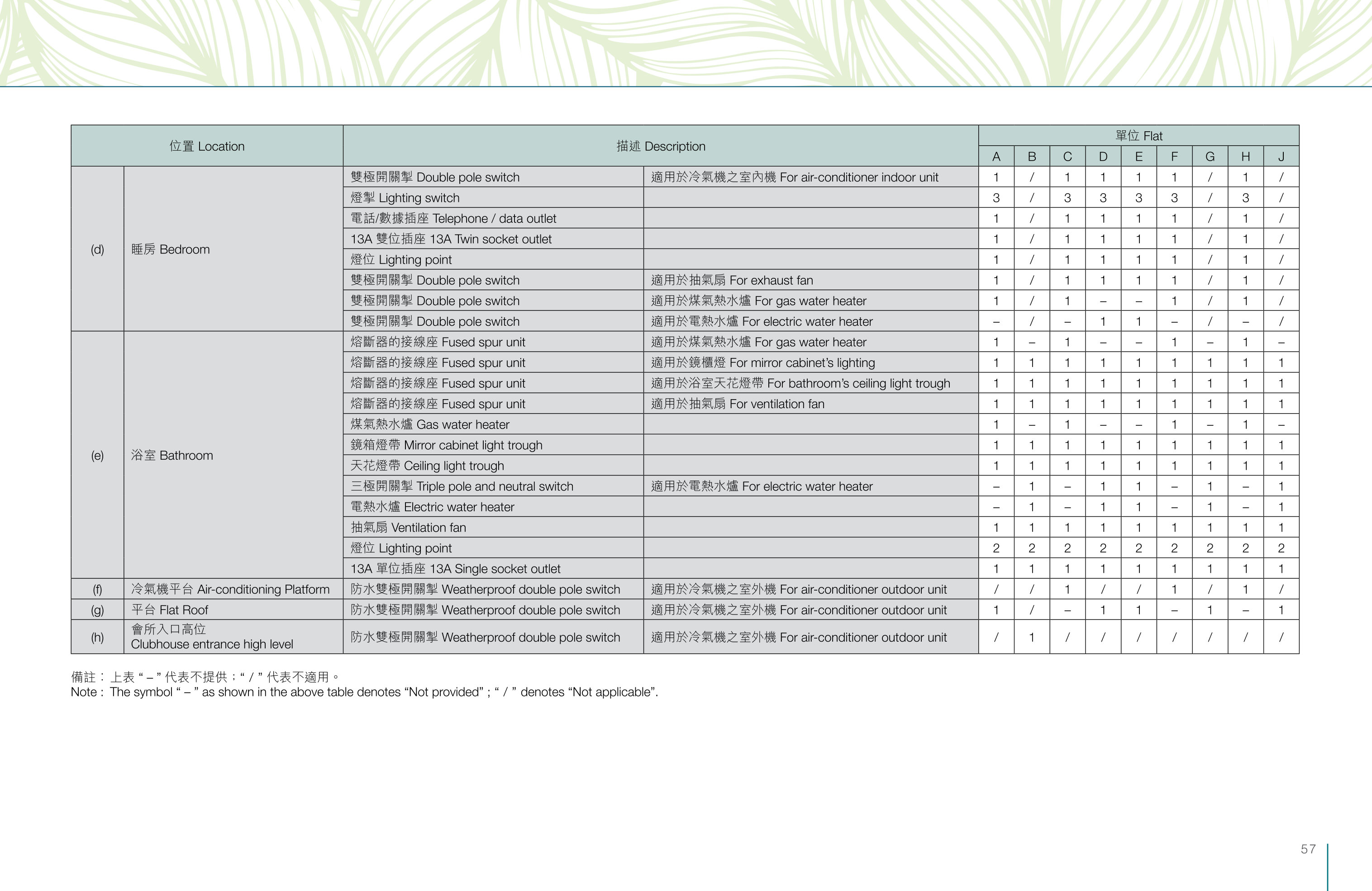Viewport: 1372px width, 891px height.
Task: Select the Clubhouse entrance high level cell
Action: point(233,637)
